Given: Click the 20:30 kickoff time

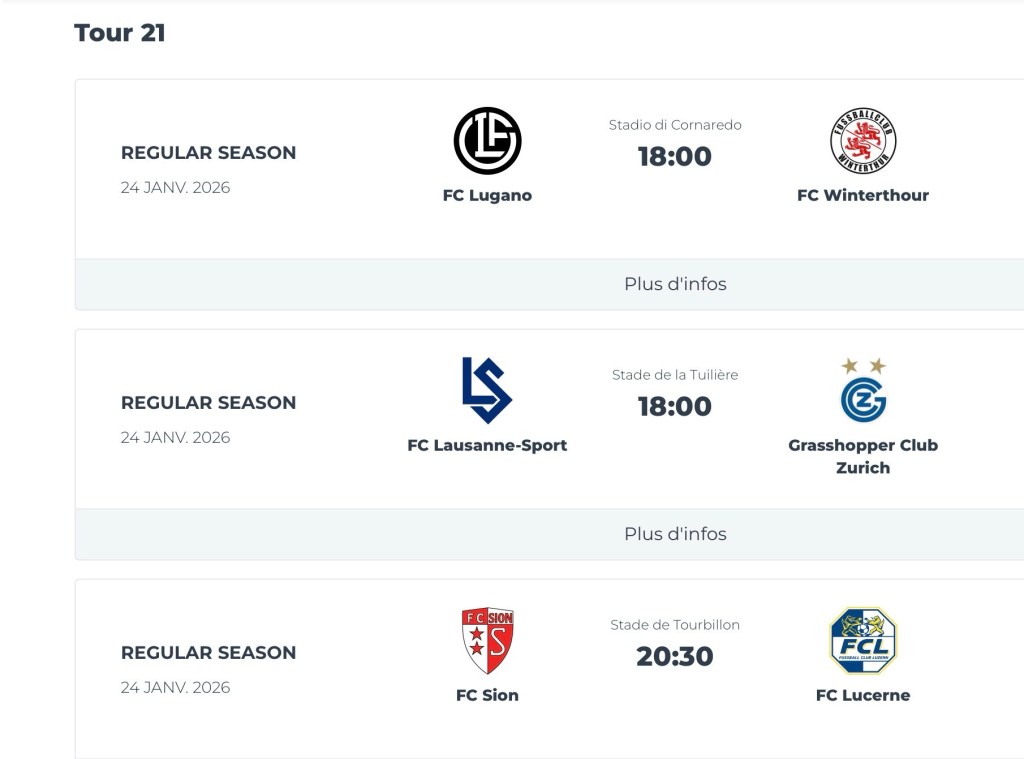Looking at the screenshot, I should [675, 657].
